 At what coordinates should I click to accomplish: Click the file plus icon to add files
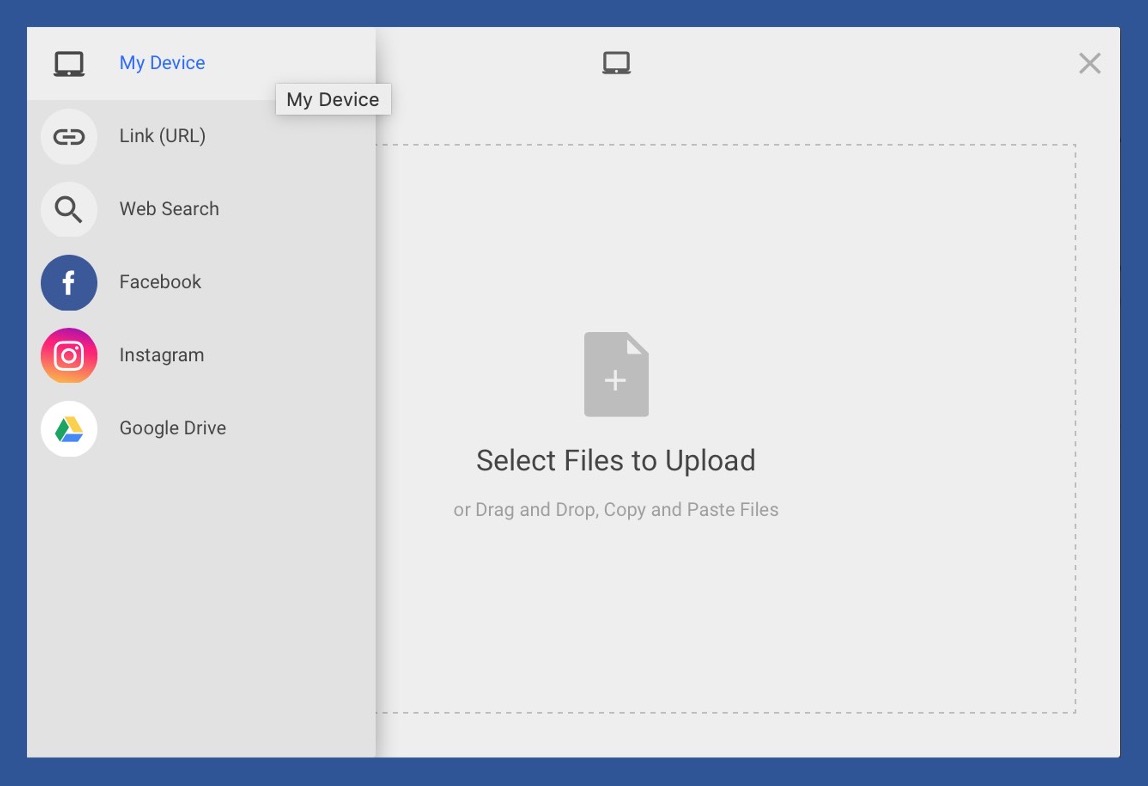click(x=616, y=375)
